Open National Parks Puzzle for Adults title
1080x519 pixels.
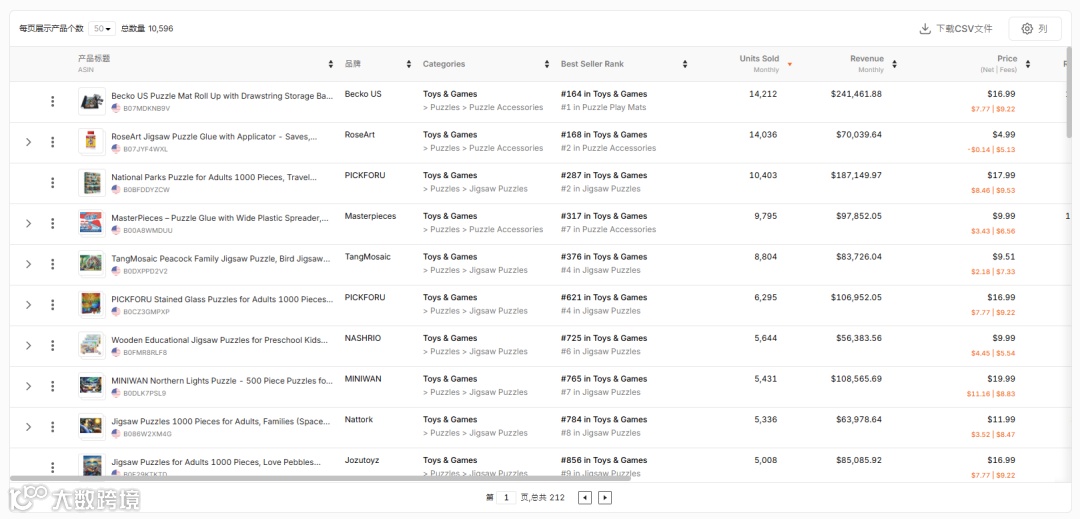214,178
